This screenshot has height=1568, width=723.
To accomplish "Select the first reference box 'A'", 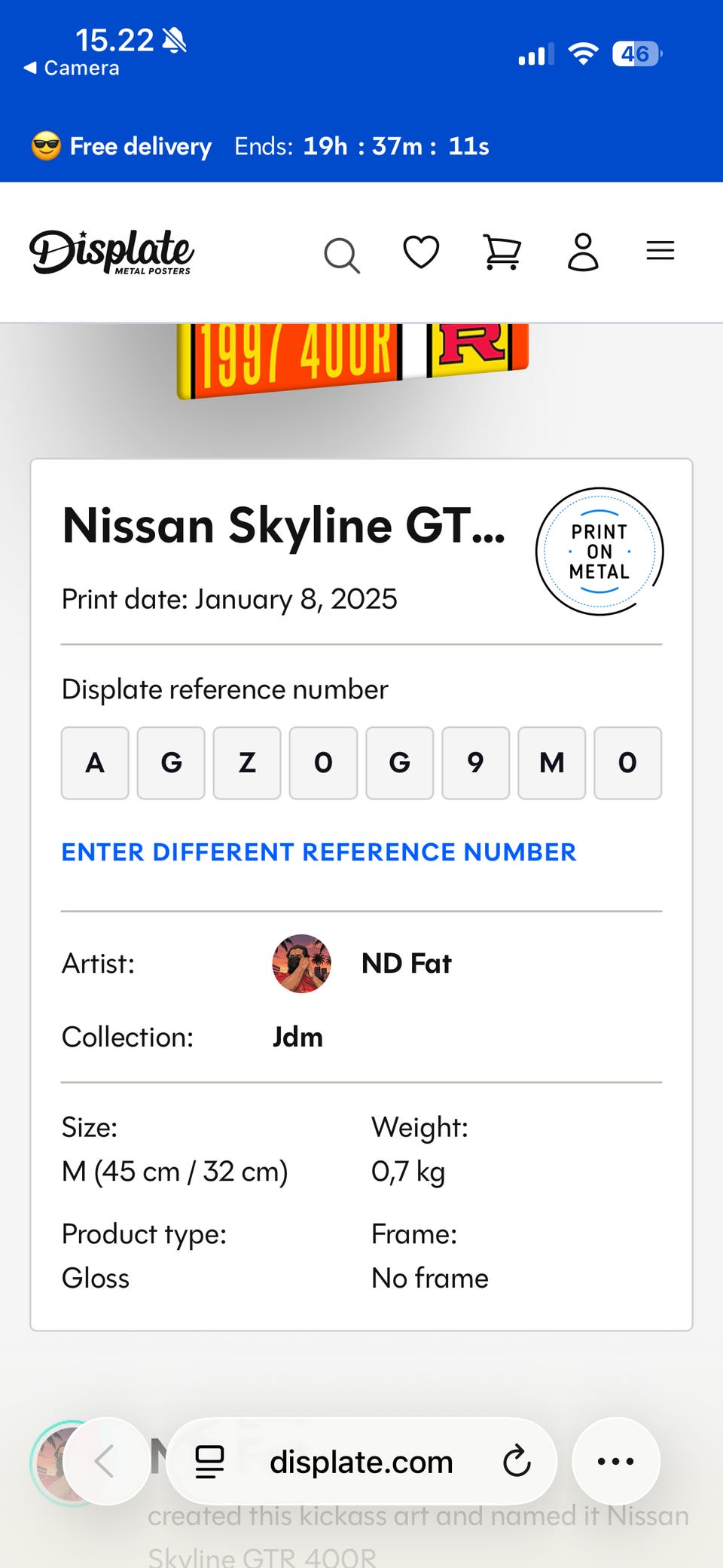I will [x=95, y=763].
